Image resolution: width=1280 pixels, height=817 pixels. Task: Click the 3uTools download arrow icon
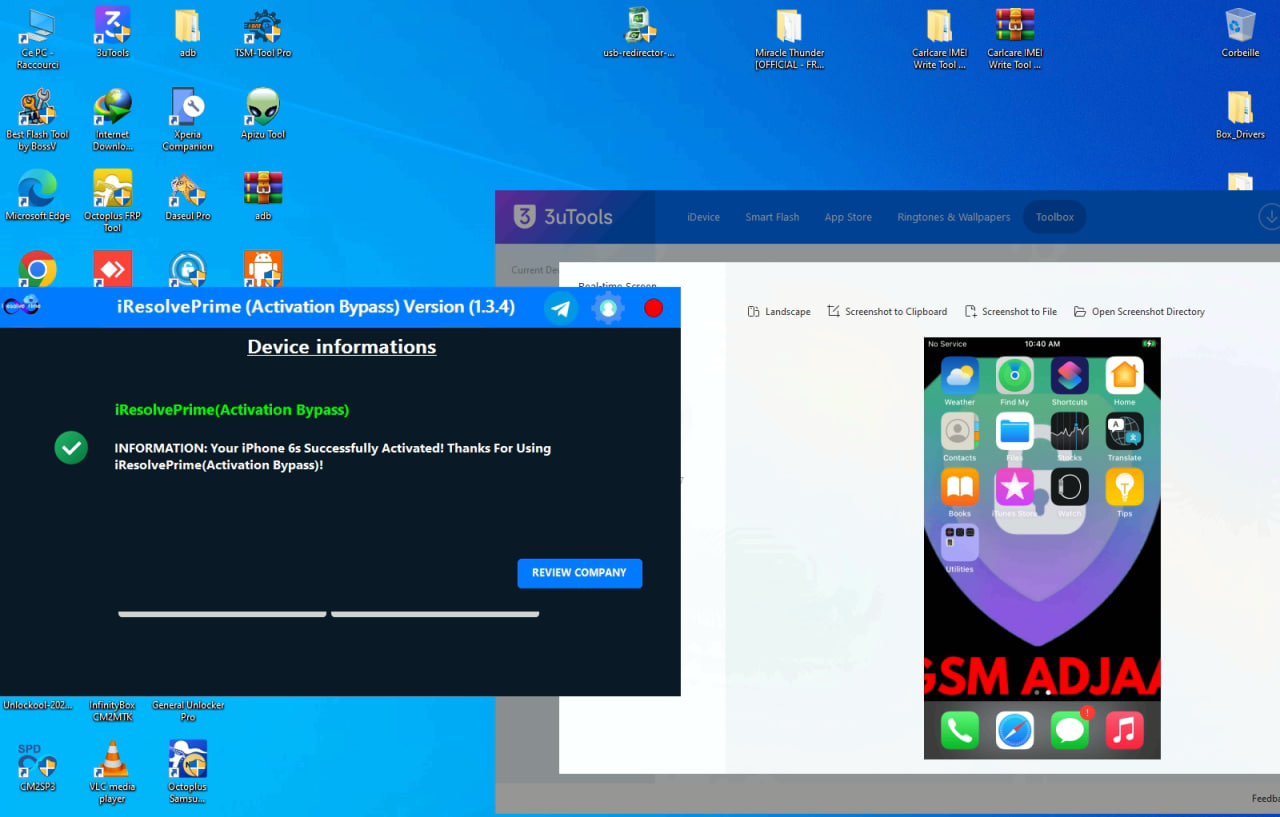(x=1270, y=217)
